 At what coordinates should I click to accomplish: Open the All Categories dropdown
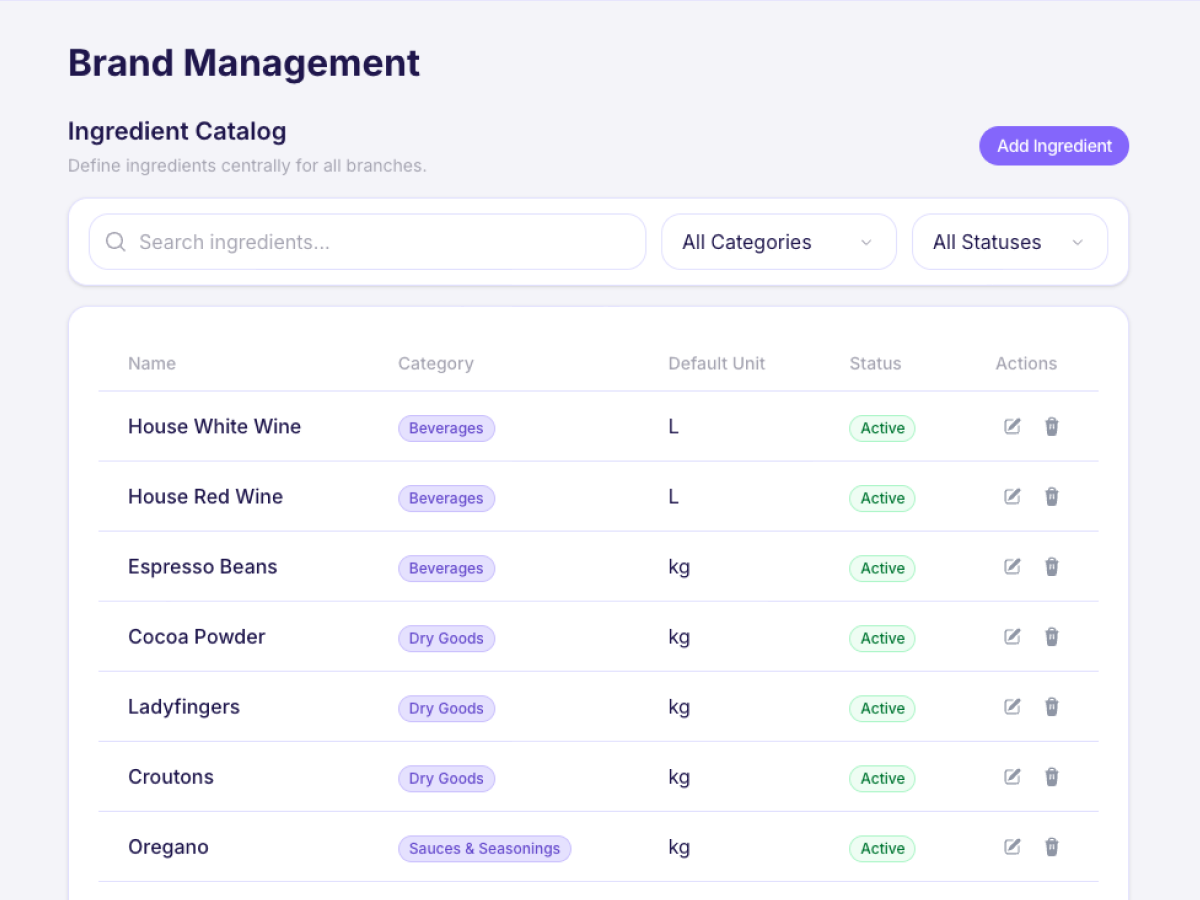[779, 242]
